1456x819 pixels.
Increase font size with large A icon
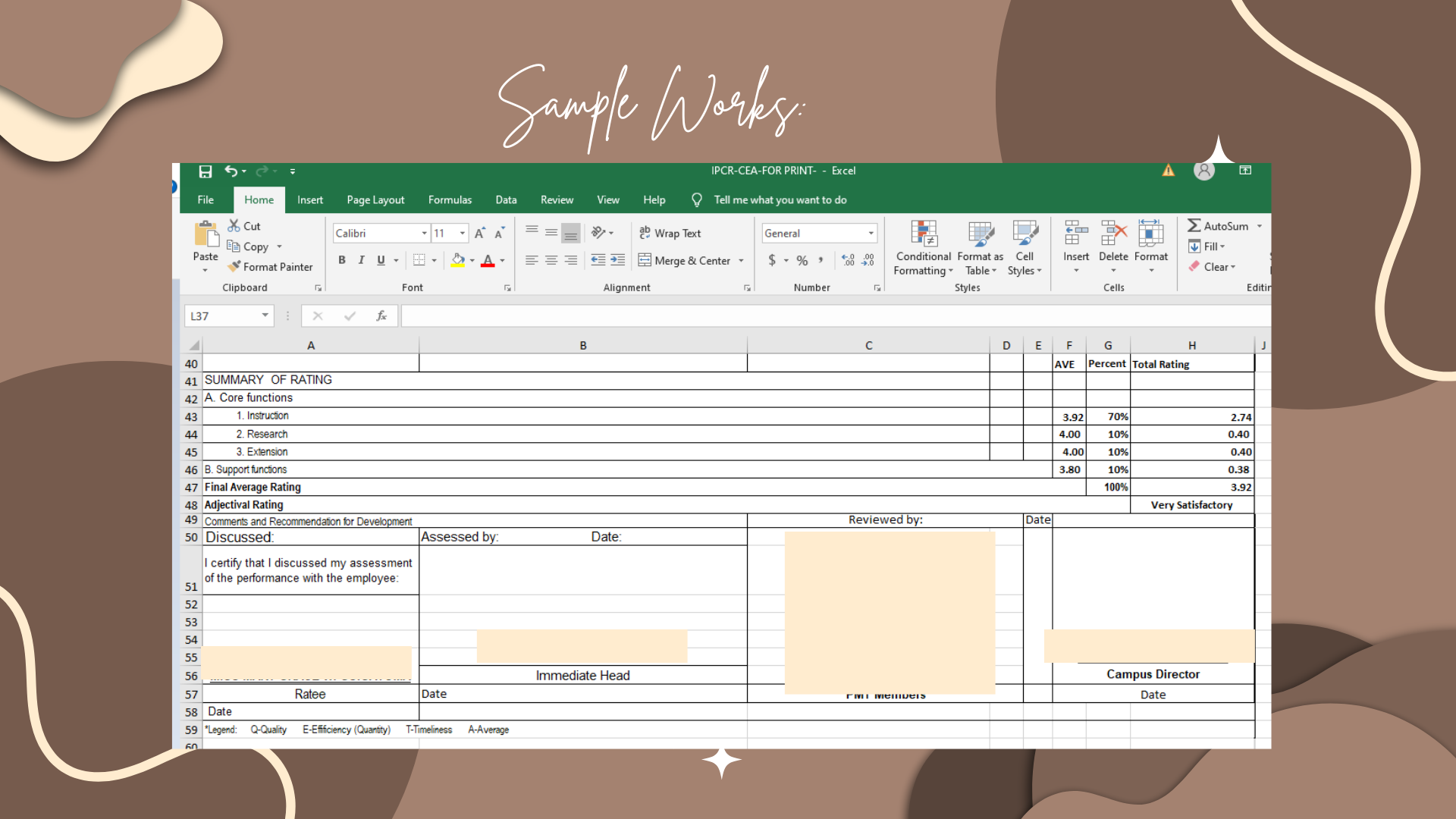479,234
